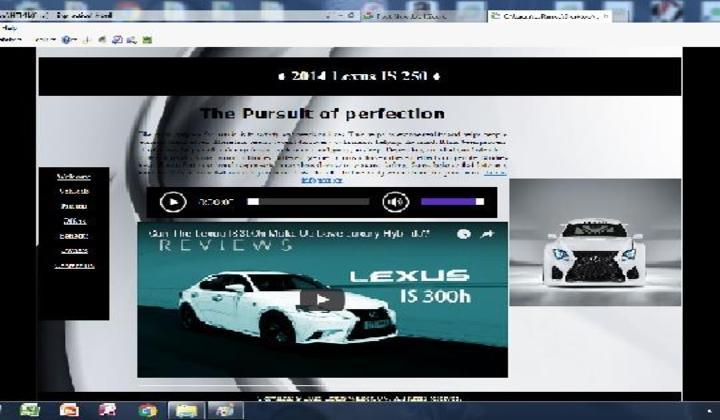Open the Help menu
720x420 pixels.
[x=9, y=28]
